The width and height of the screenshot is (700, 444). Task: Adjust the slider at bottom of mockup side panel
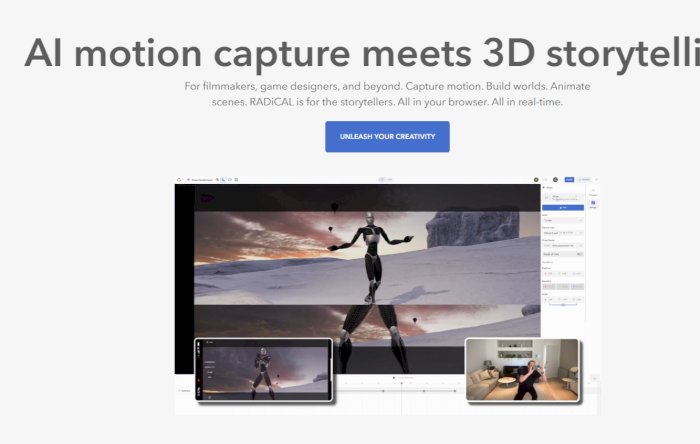click(563, 304)
